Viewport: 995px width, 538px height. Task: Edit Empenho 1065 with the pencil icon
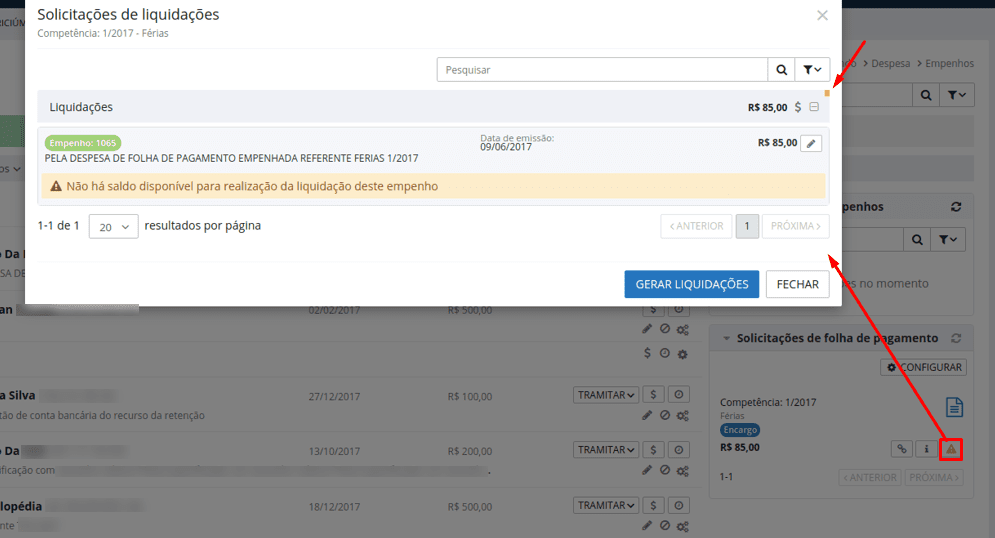pyautogui.click(x=811, y=144)
